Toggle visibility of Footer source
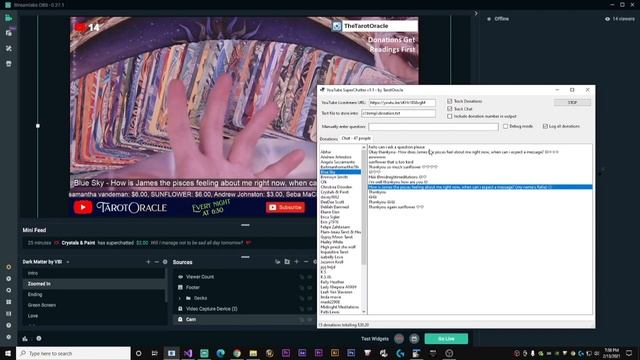The image size is (640, 360). (x=309, y=287)
